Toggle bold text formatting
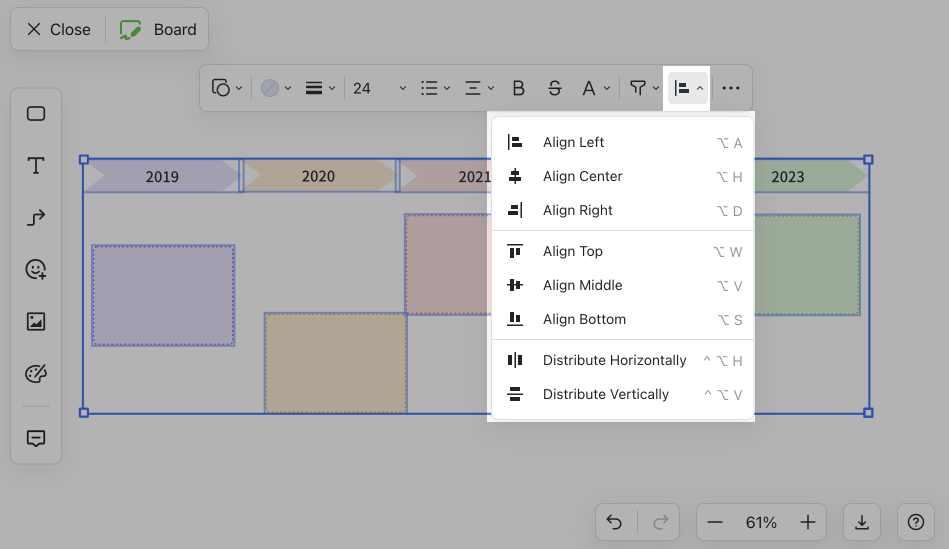949x549 pixels. point(518,88)
